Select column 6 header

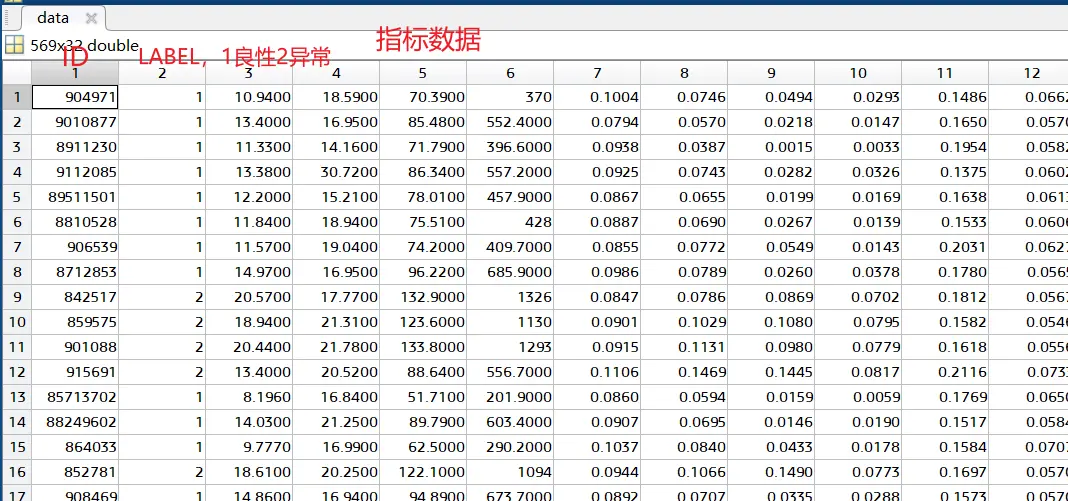(x=510, y=73)
